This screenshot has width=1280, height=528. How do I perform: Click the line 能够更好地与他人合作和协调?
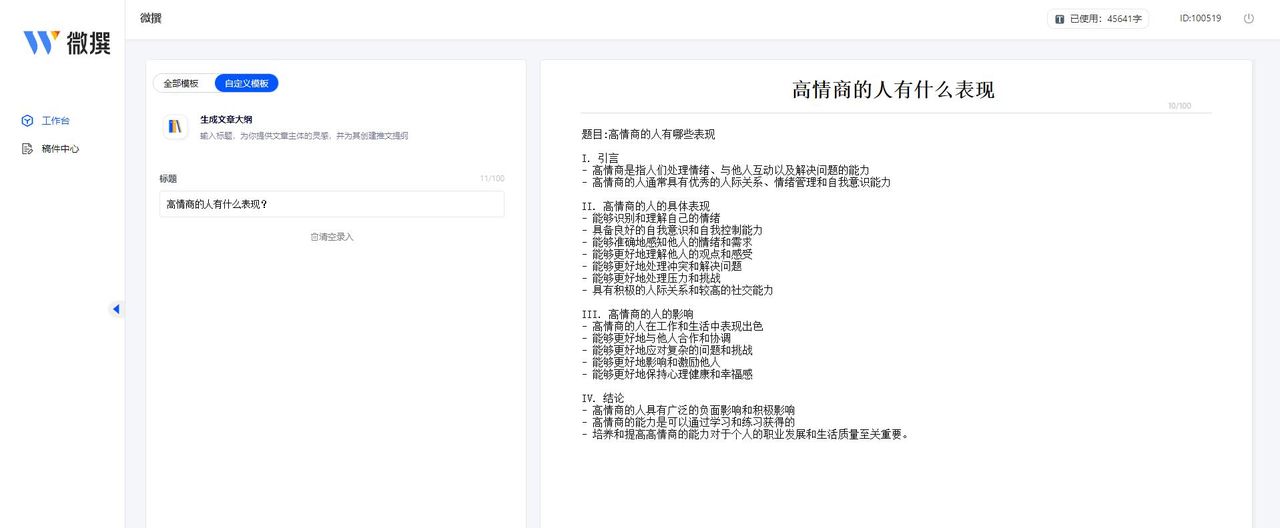click(656, 338)
